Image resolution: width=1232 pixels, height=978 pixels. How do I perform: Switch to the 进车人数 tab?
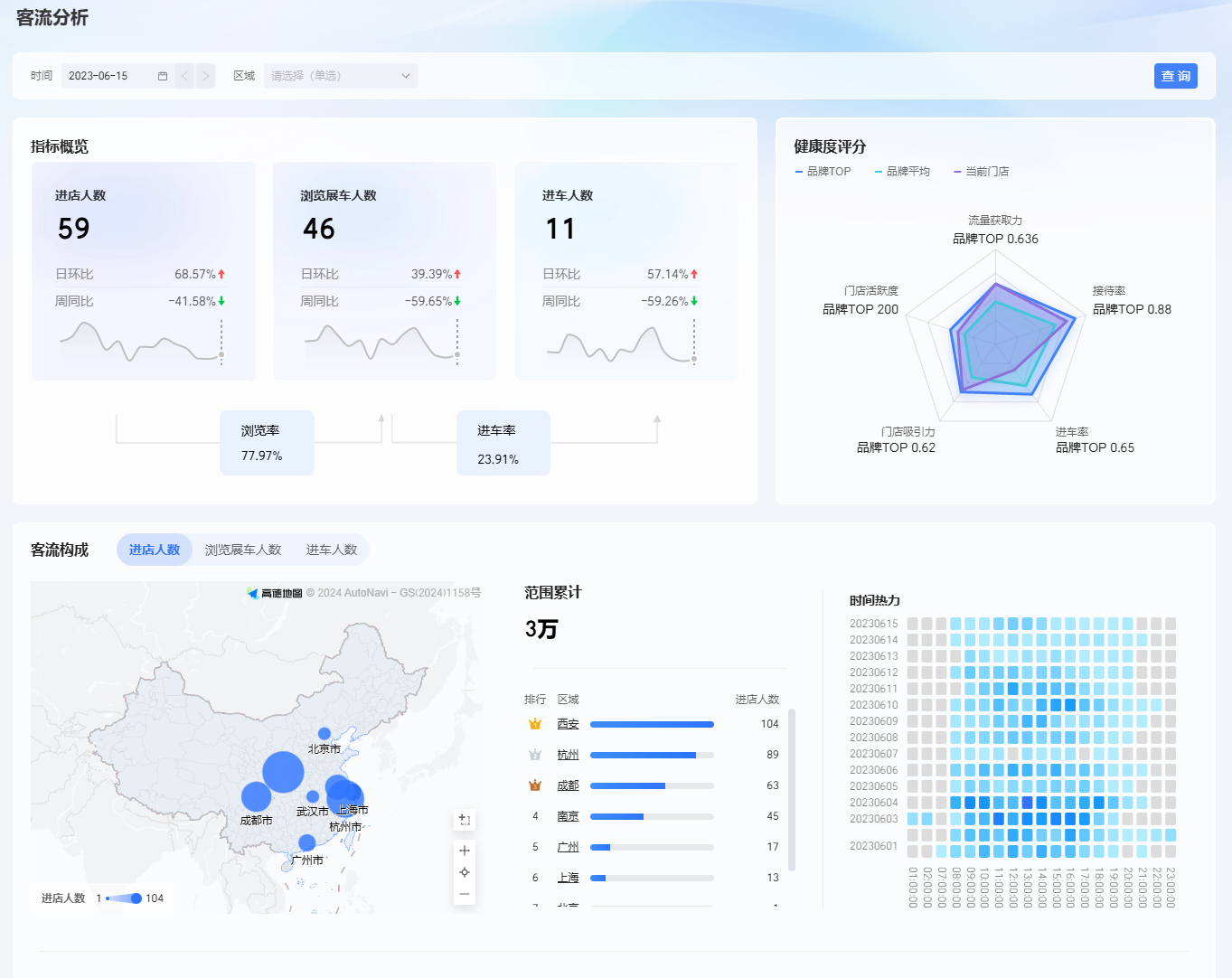(x=332, y=550)
